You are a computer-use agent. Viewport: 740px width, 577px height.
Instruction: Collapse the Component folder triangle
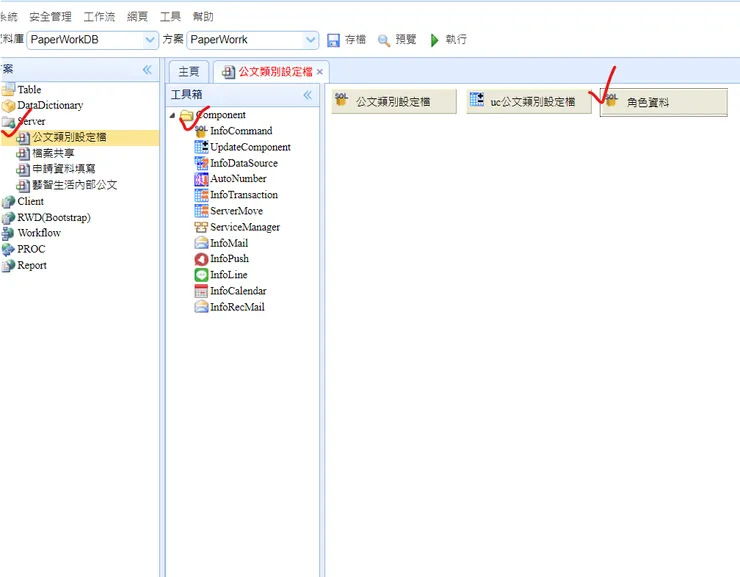point(172,115)
